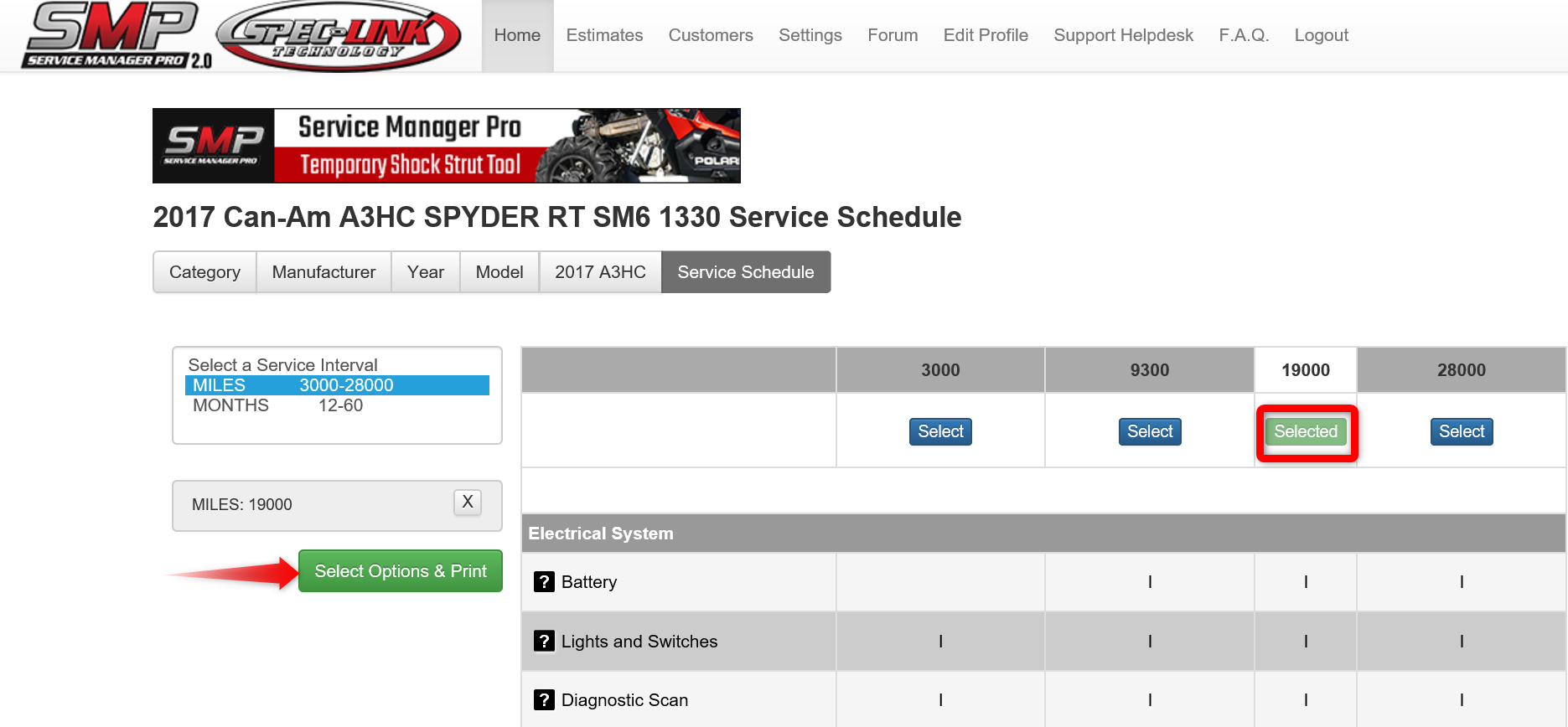Image resolution: width=1568 pixels, height=727 pixels.
Task: Click the SMP Service Manager Pro logo
Action: (x=116, y=35)
